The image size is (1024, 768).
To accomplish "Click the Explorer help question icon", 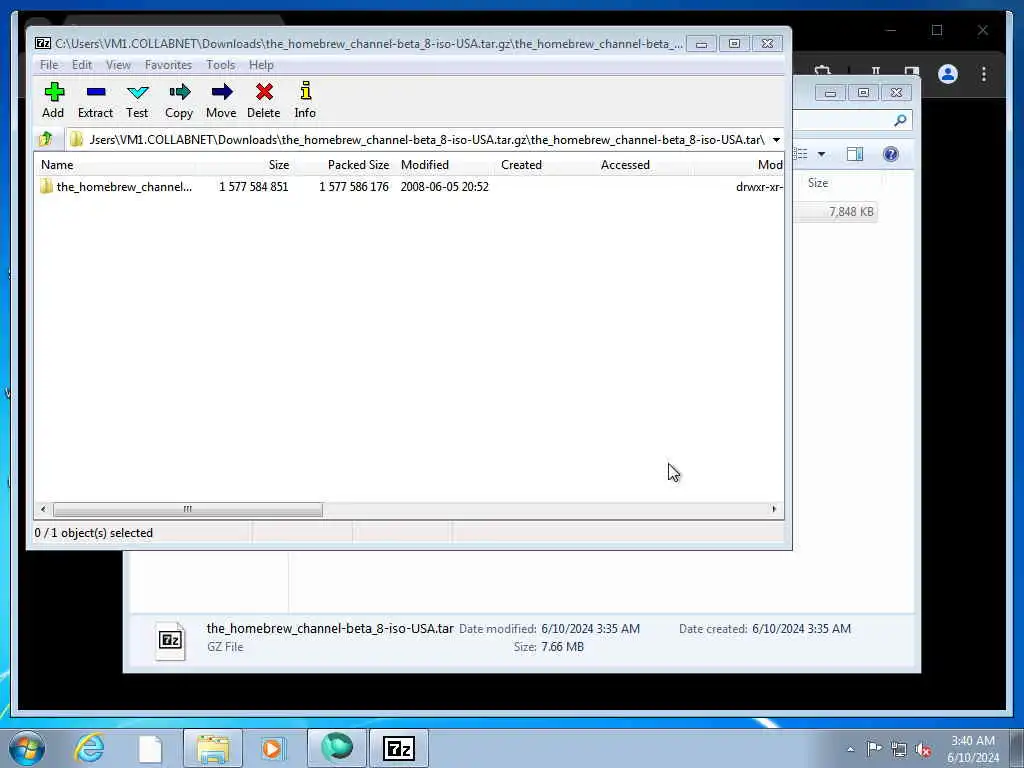I will coord(891,154).
